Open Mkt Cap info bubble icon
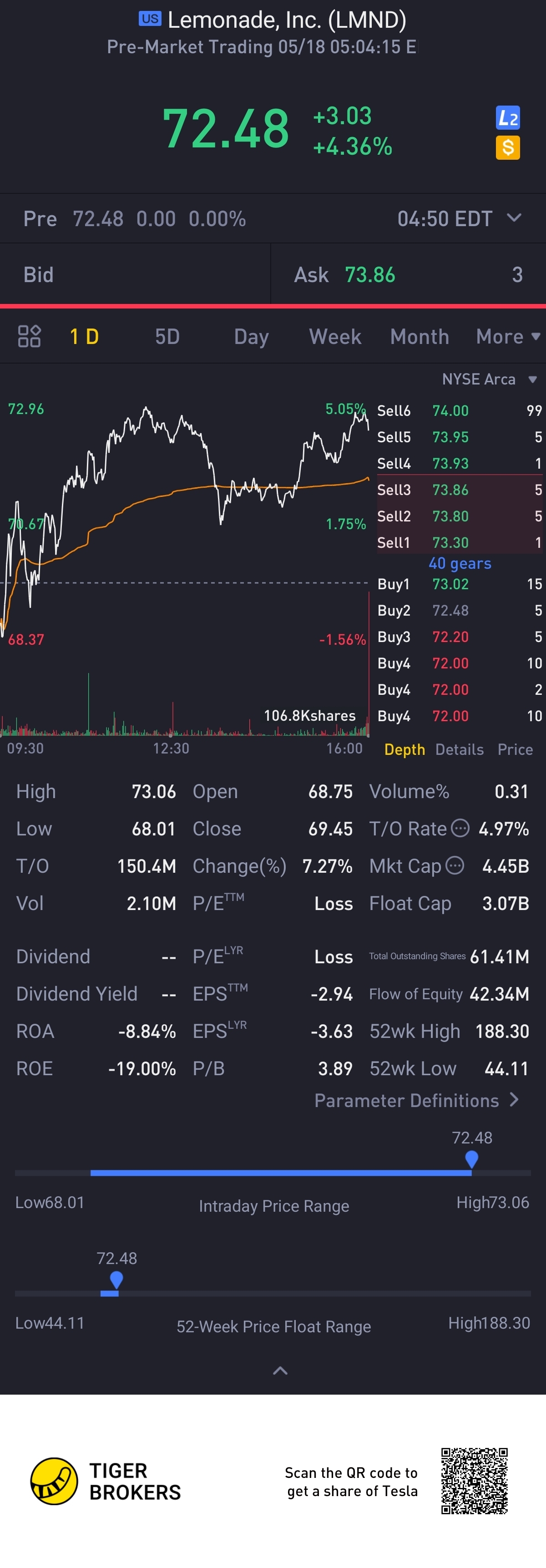The height and width of the screenshot is (1568, 546). [455, 865]
